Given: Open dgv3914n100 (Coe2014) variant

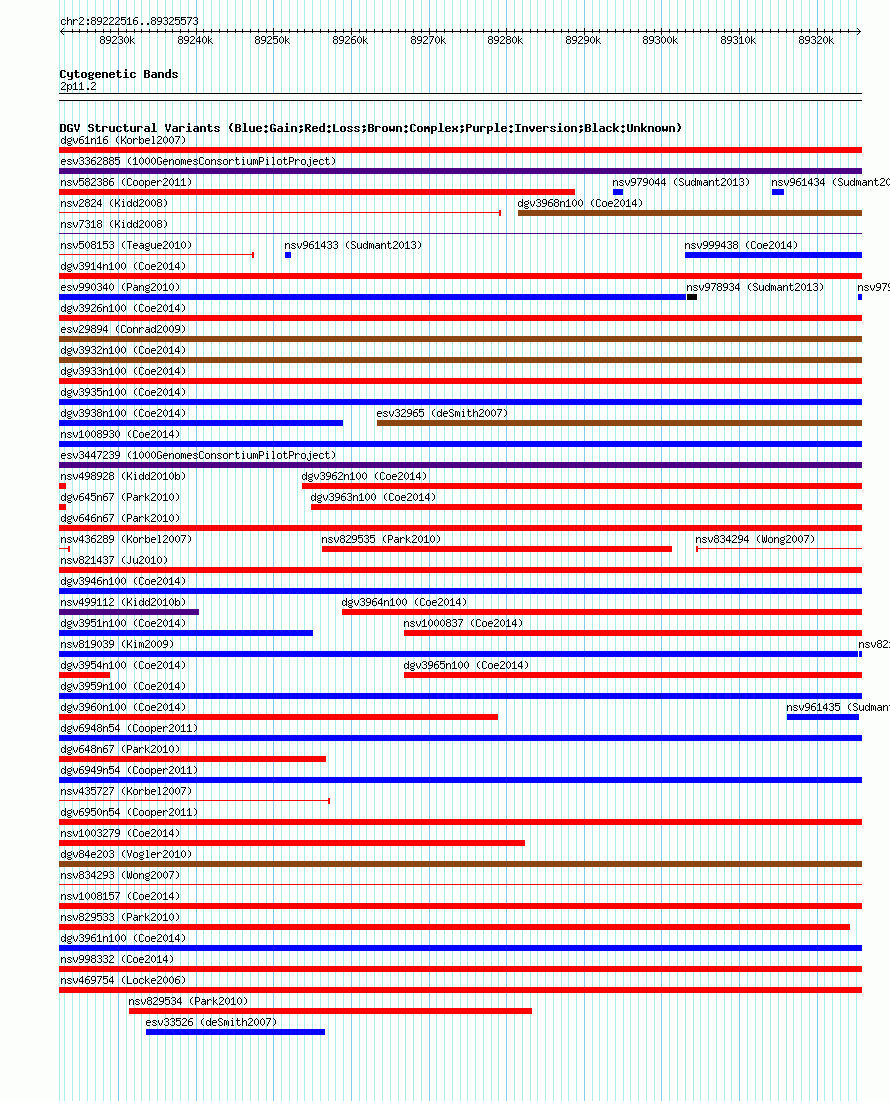Looking at the screenshot, I should pyautogui.click(x=124, y=267).
